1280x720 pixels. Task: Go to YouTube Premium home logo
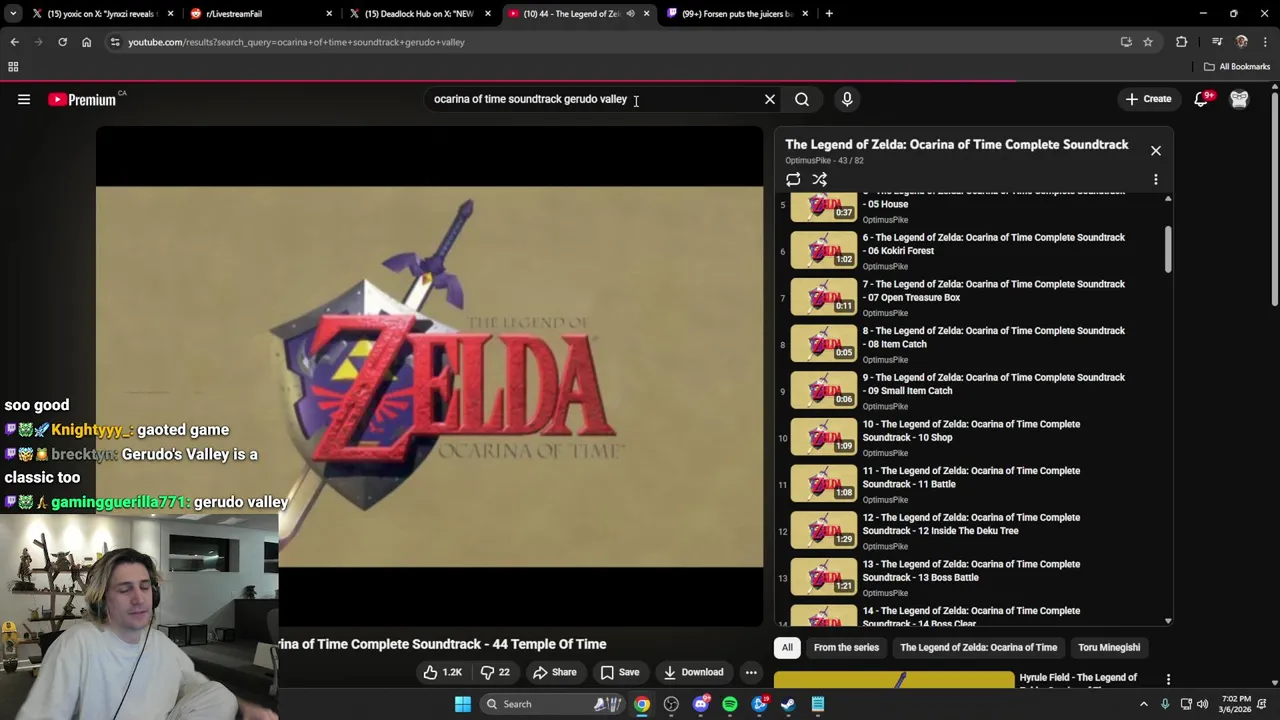(82, 99)
